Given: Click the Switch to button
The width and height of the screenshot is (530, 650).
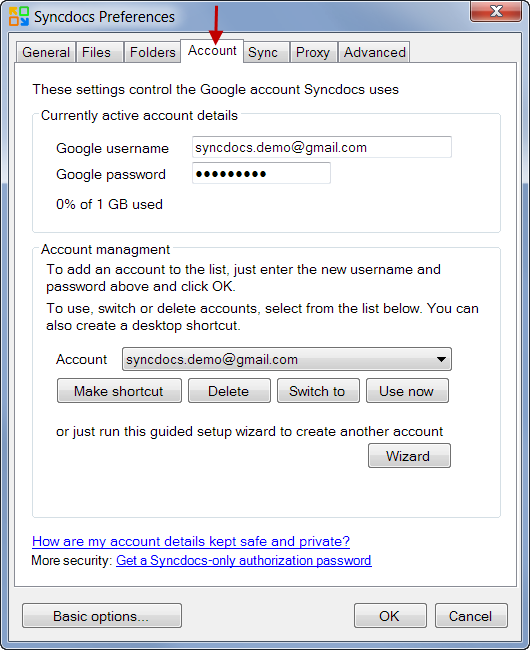Looking at the screenshot, I should 318,390.
